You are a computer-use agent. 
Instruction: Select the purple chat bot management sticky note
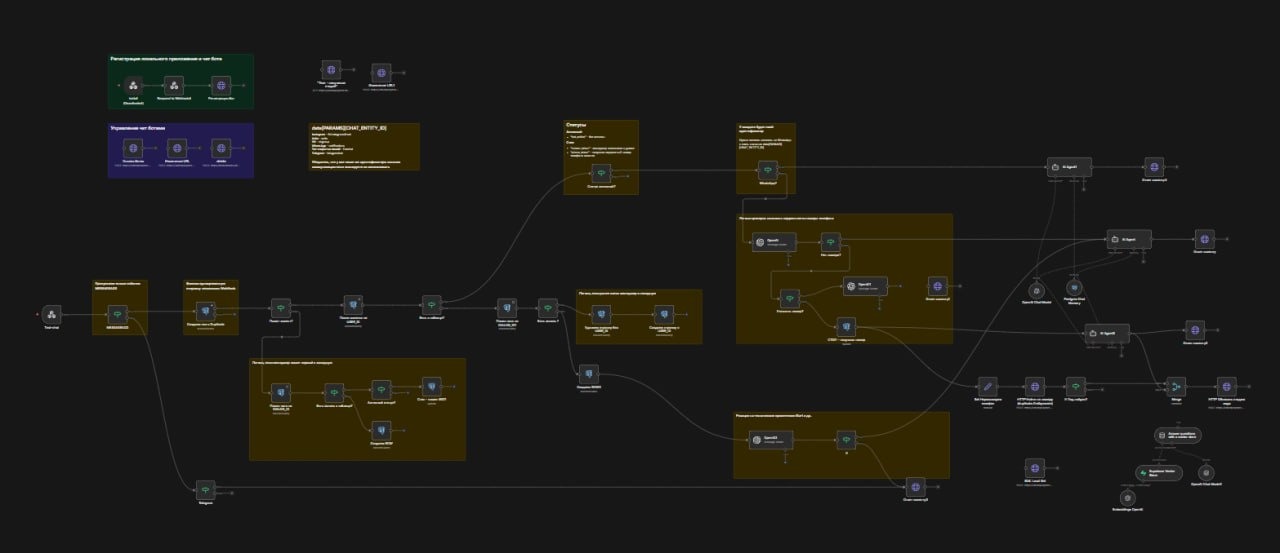pos(180,150)
